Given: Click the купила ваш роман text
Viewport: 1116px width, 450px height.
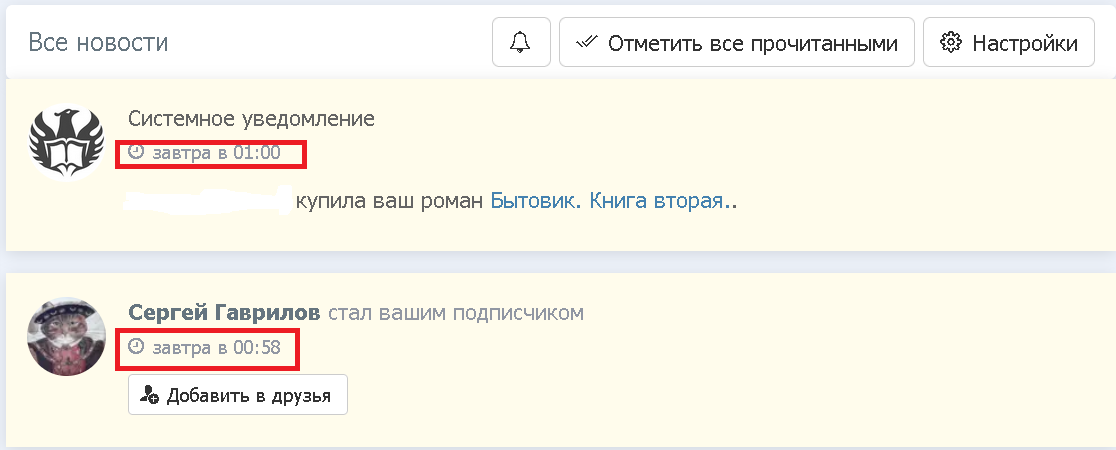Looking at the screenshot, I should 389,200.
